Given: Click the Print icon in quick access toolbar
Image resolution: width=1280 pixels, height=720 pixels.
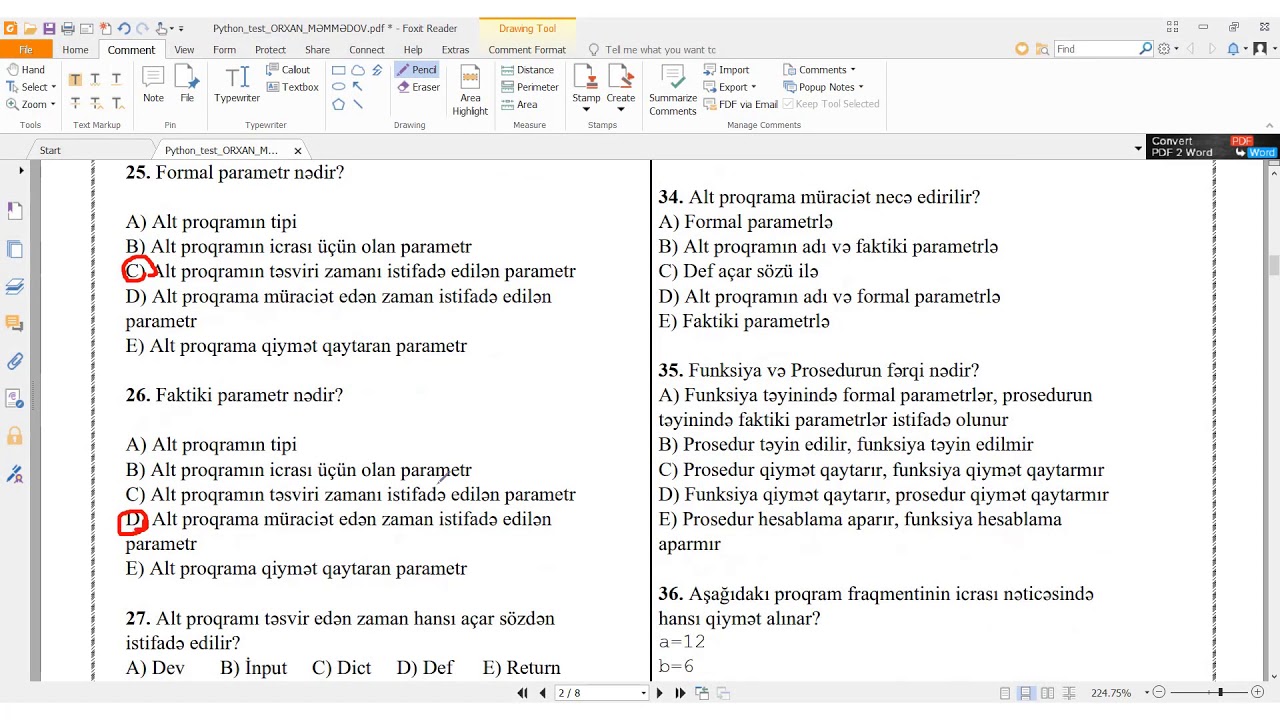Looking at the screenshot, I should pyautogui.click(x=68, y=29).
